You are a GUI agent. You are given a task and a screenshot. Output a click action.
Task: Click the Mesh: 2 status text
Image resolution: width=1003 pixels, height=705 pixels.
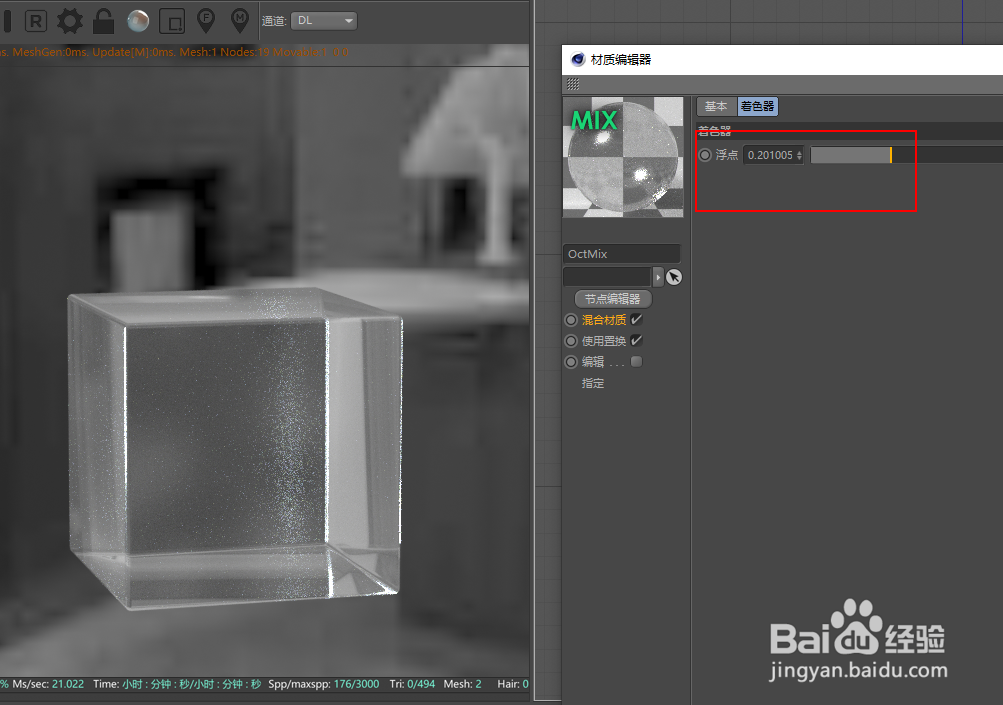pyautogui.click(x=462, y=684)
